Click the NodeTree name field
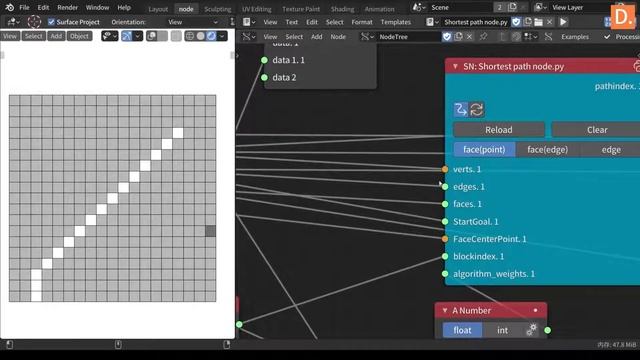The width and height of the screenshot is (640, 360). tap(408, 37)
